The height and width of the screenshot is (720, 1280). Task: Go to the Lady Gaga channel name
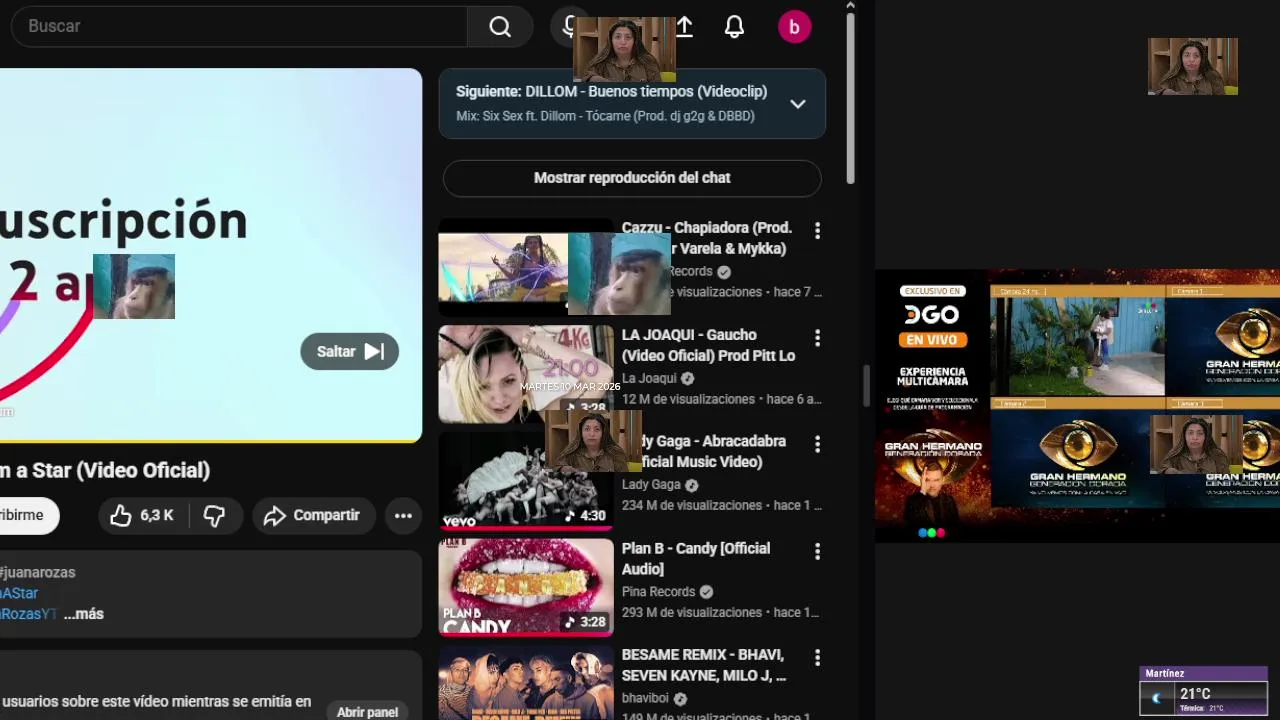coord(651,485)
